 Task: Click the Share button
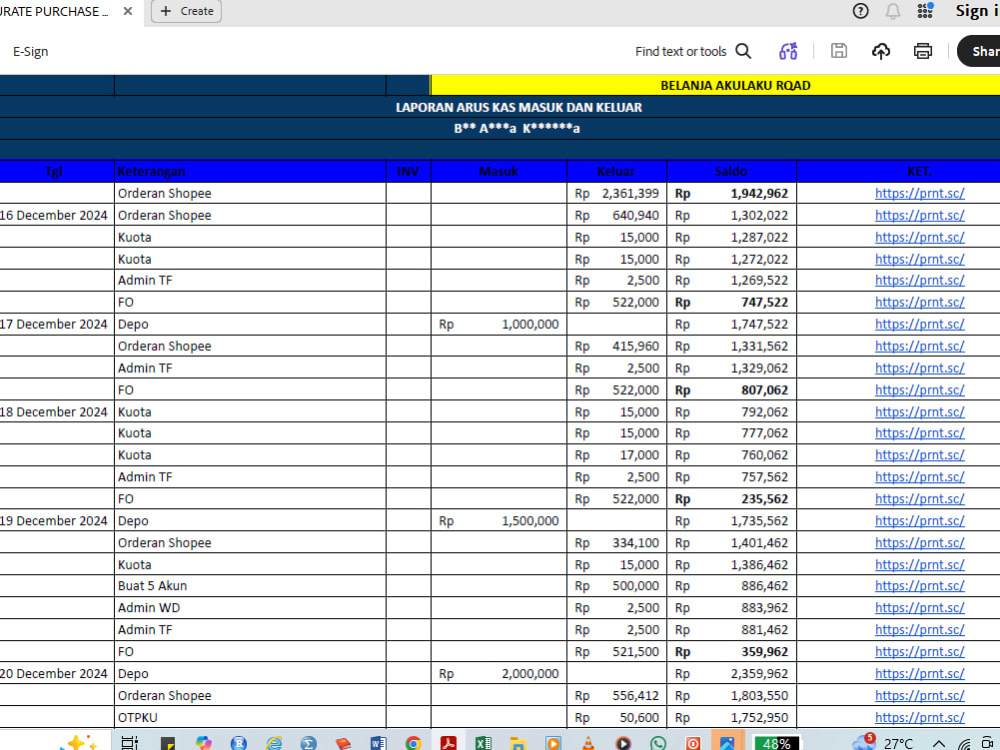coord(980,51)
